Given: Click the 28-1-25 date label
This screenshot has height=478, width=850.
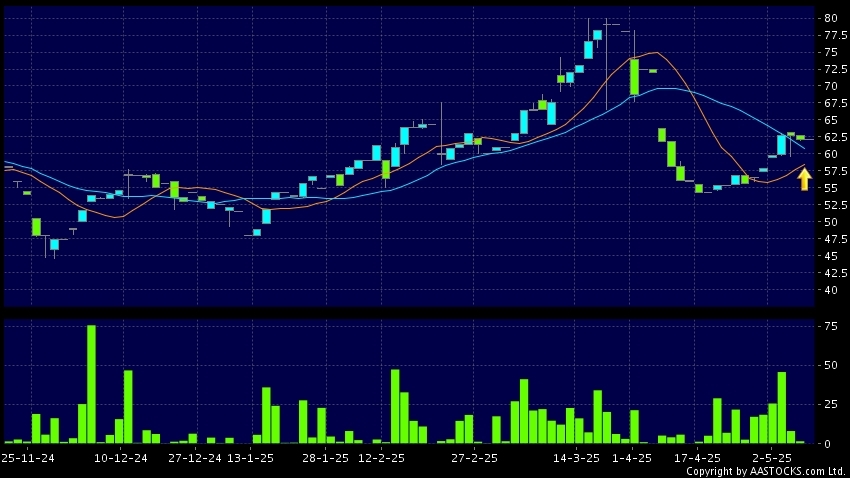Looking at the screenshot, I should [x=325, y=458].
